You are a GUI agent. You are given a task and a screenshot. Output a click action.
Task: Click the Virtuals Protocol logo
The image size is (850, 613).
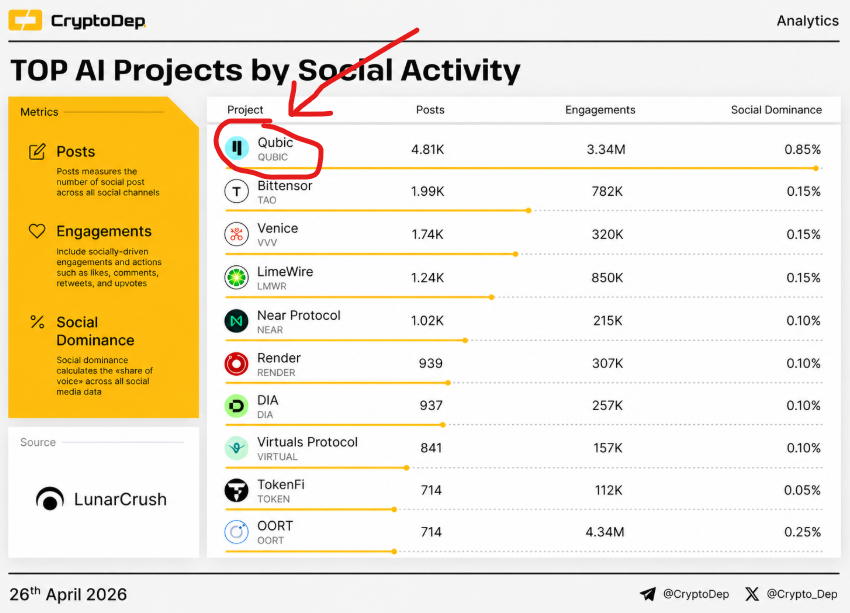[236, 448]
